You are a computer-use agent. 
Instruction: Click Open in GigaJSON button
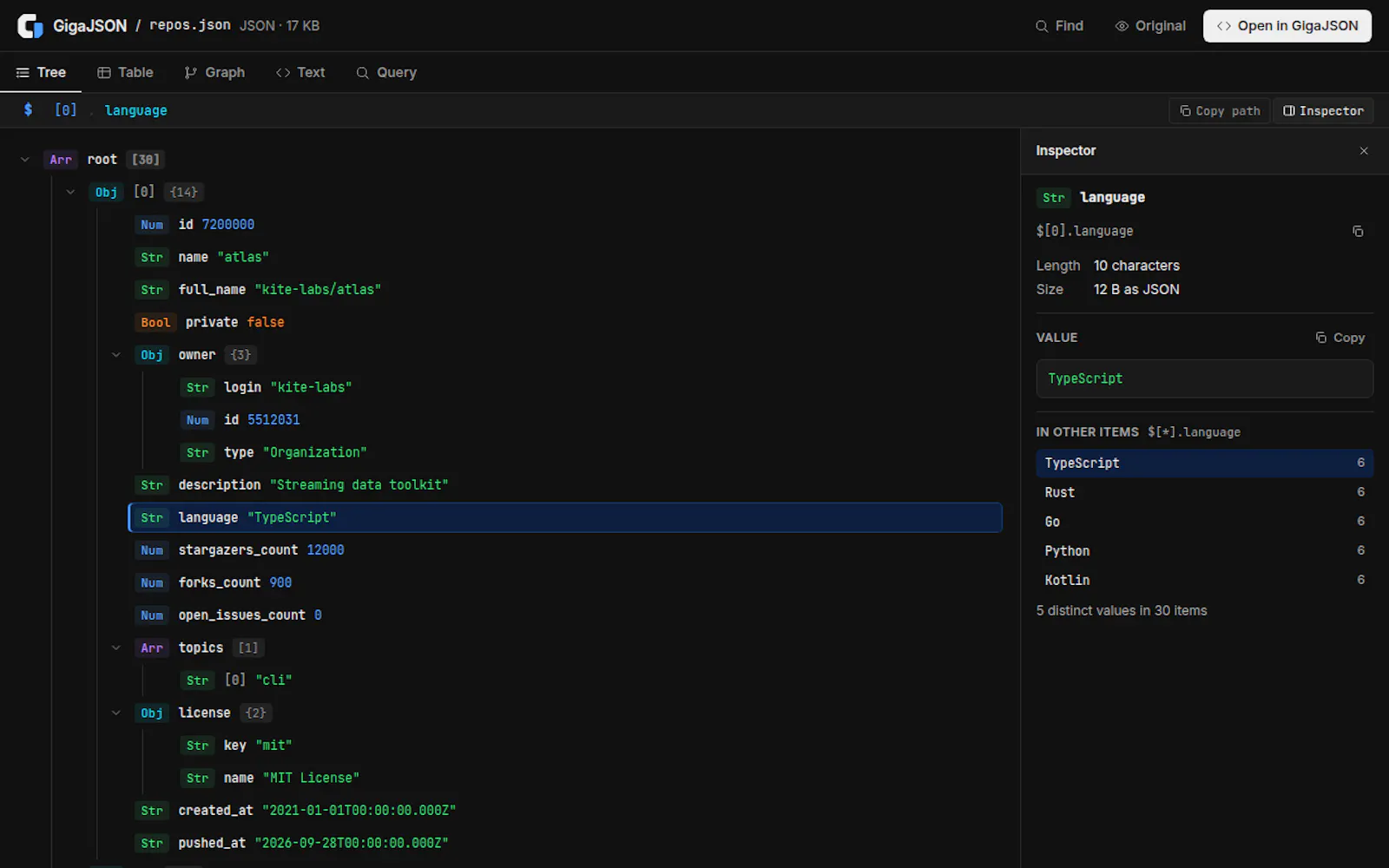(1287, 26)
